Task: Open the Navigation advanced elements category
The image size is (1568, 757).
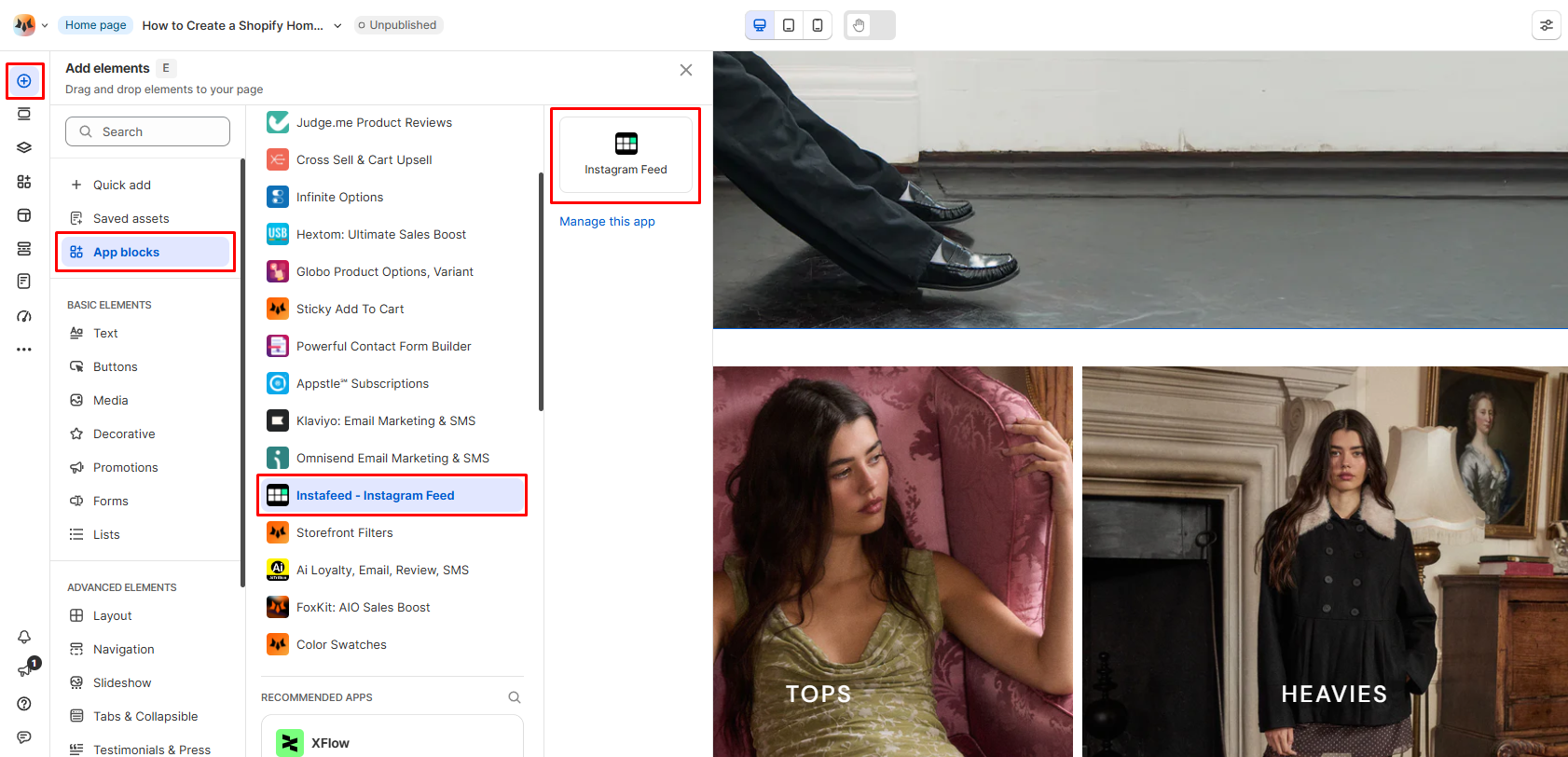Action: point(147,649)
